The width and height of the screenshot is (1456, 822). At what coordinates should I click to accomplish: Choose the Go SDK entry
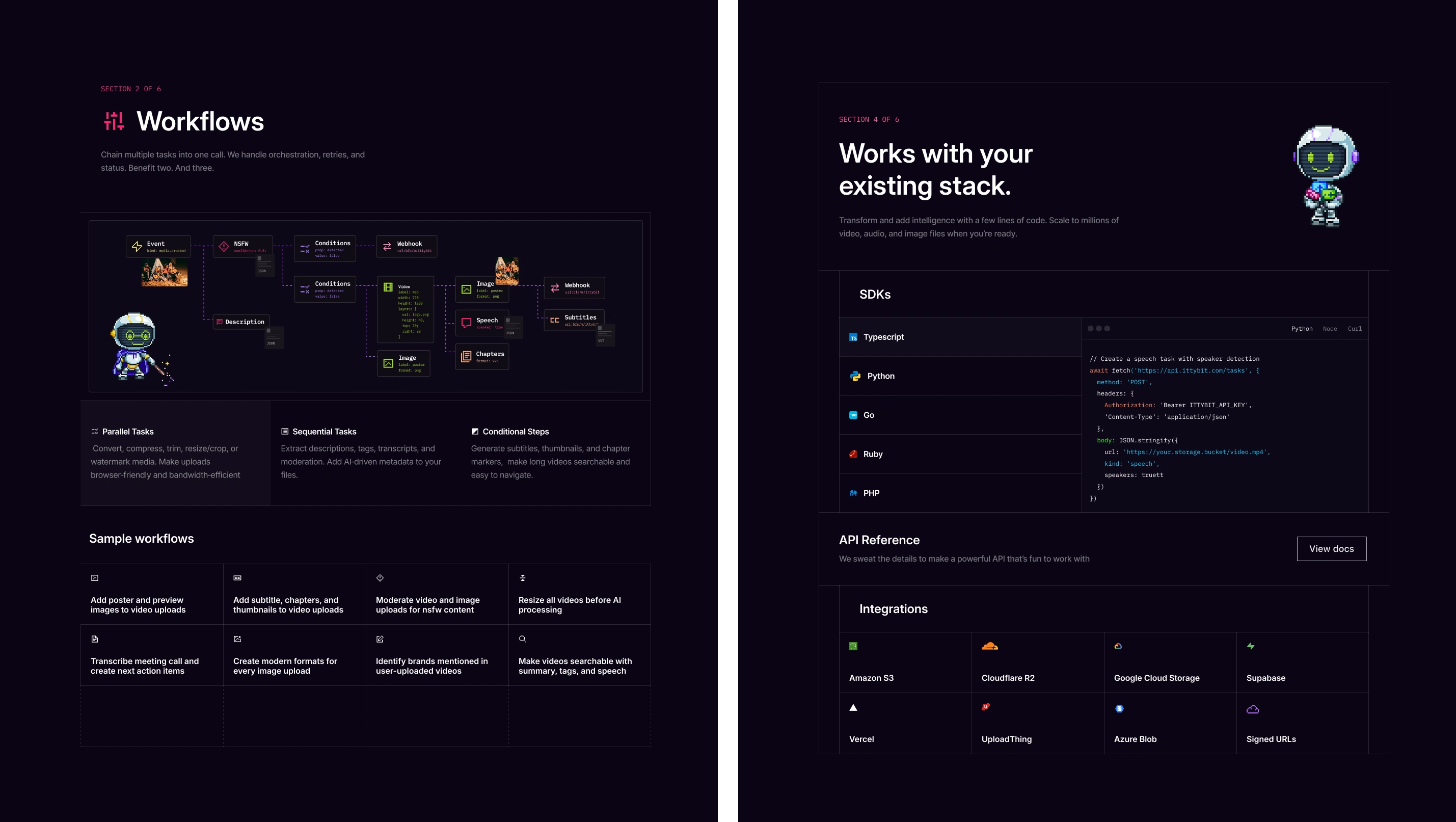click(868, 415)
